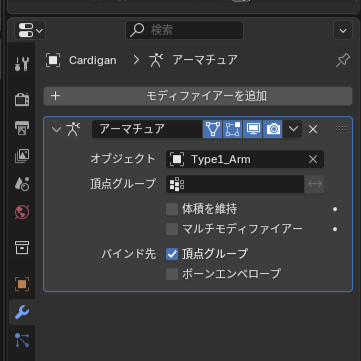Open the World properties tab
The width and height of the screenshot is (361, 361).
[22, 212]
